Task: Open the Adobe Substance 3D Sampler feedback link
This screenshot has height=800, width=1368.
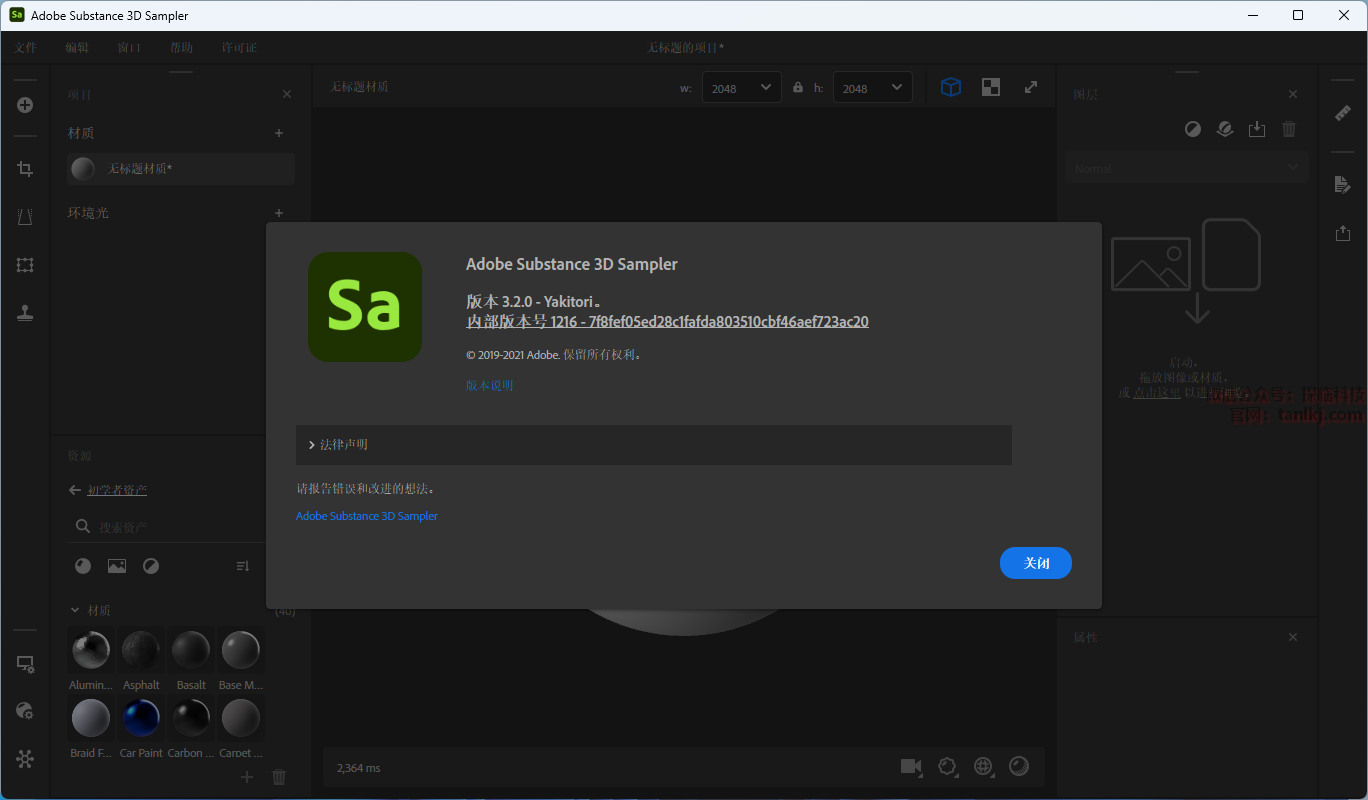Action: 367,516
